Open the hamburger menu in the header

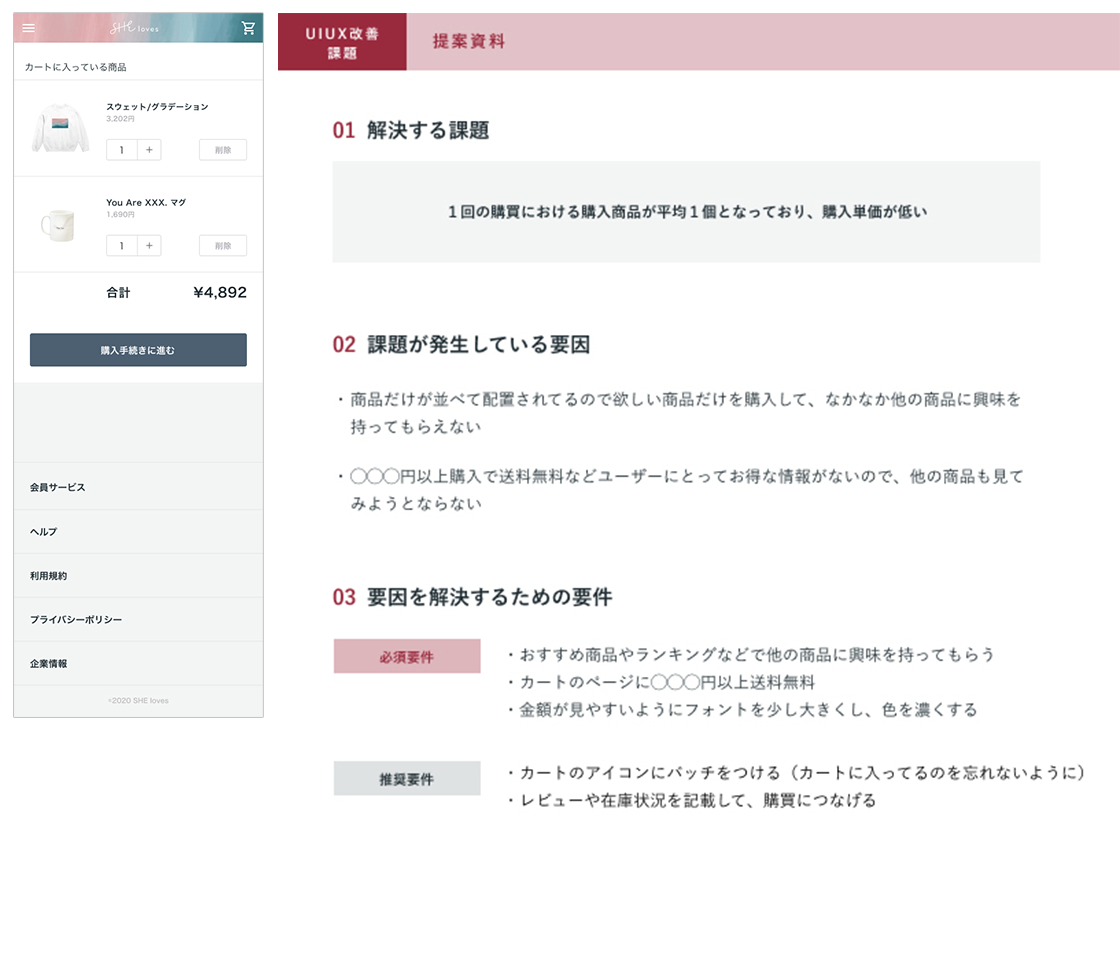pyautogui.click(x=28, y=28)
